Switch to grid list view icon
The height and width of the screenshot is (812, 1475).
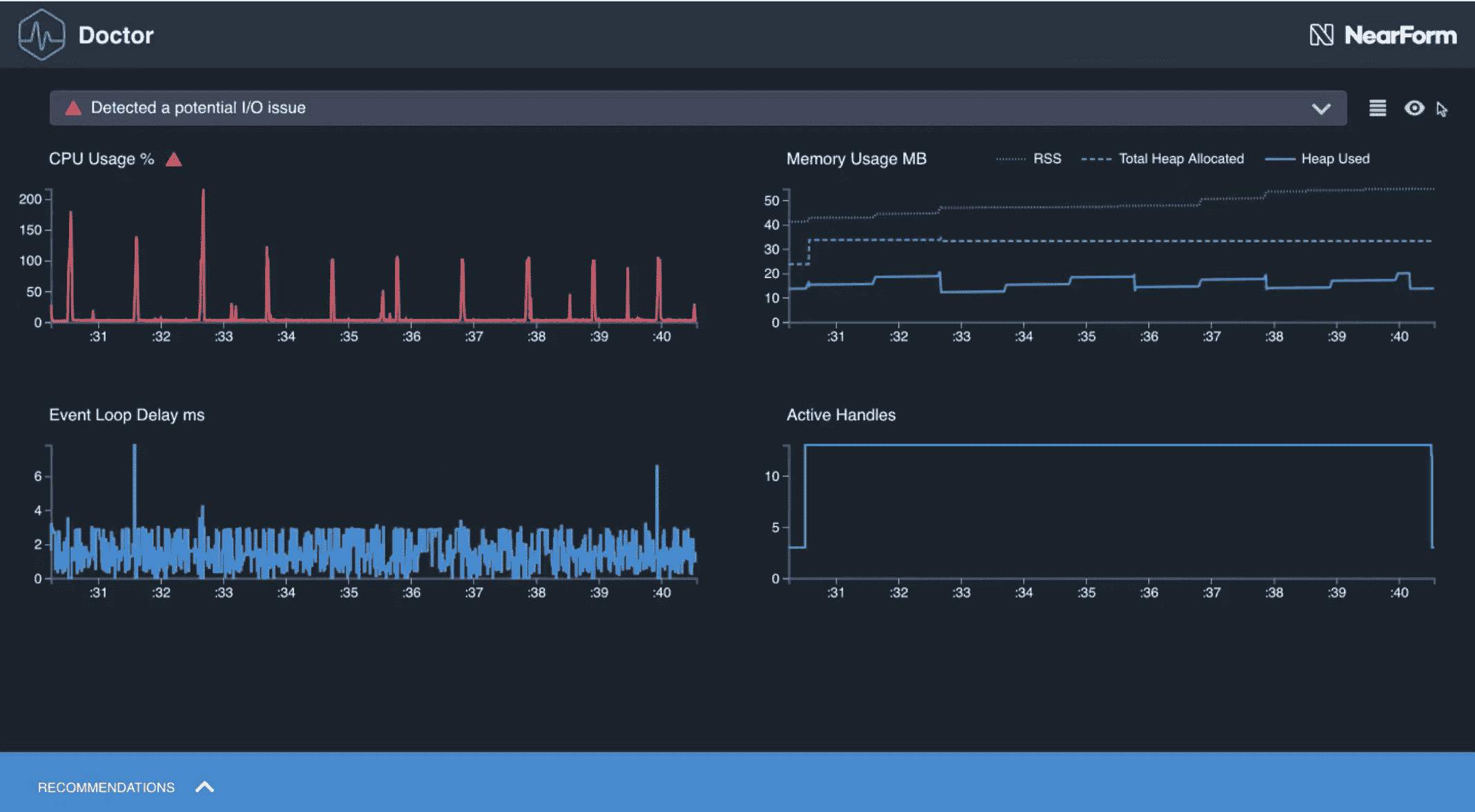pyautogui.click(x=1377, y=108)
